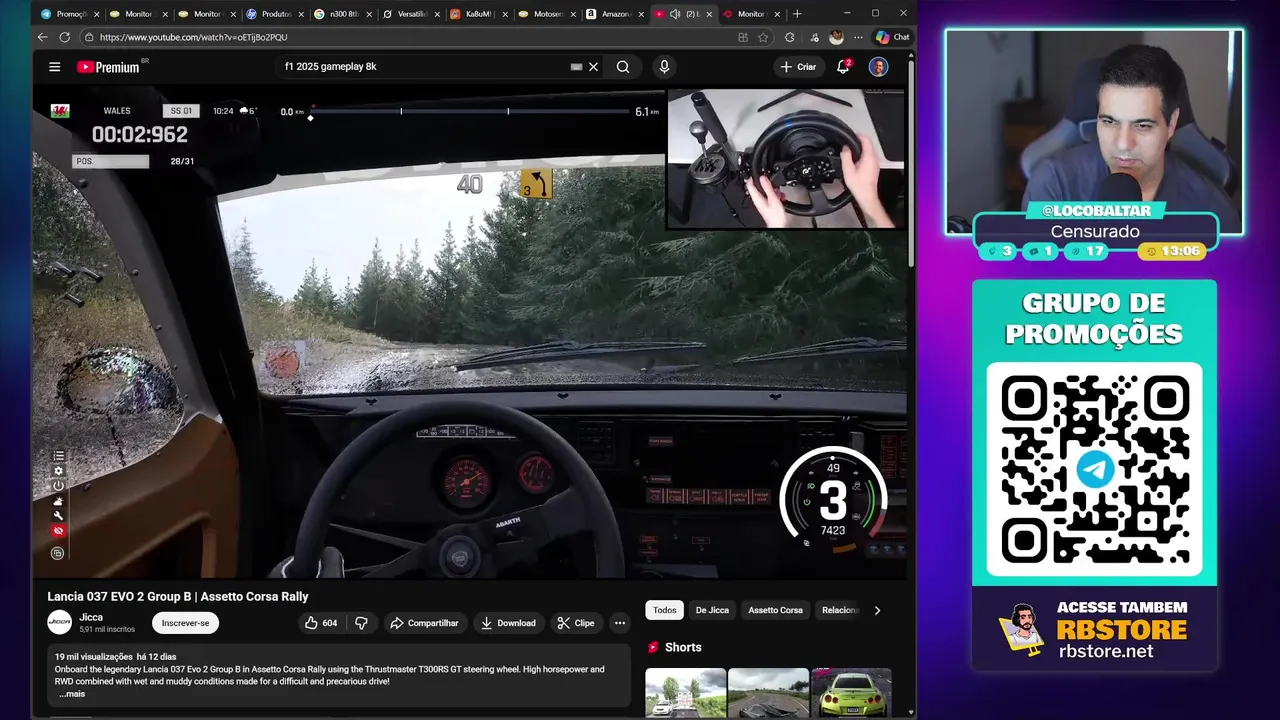
Task: Close the KaBuM! browser tab
Action: tap(504, 14)
